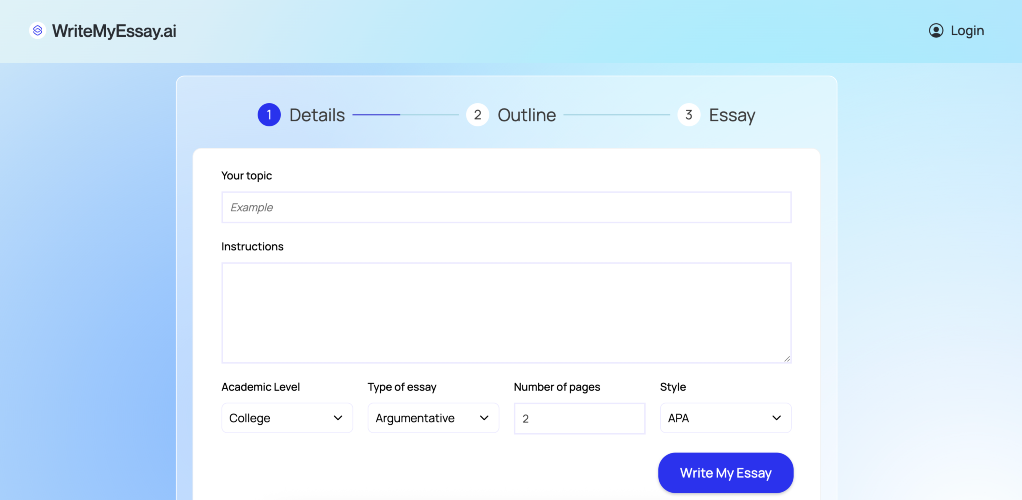This screenshot has width=1022, height=500.
Task: Focus the Number of pages field
Action: point(579,419)
